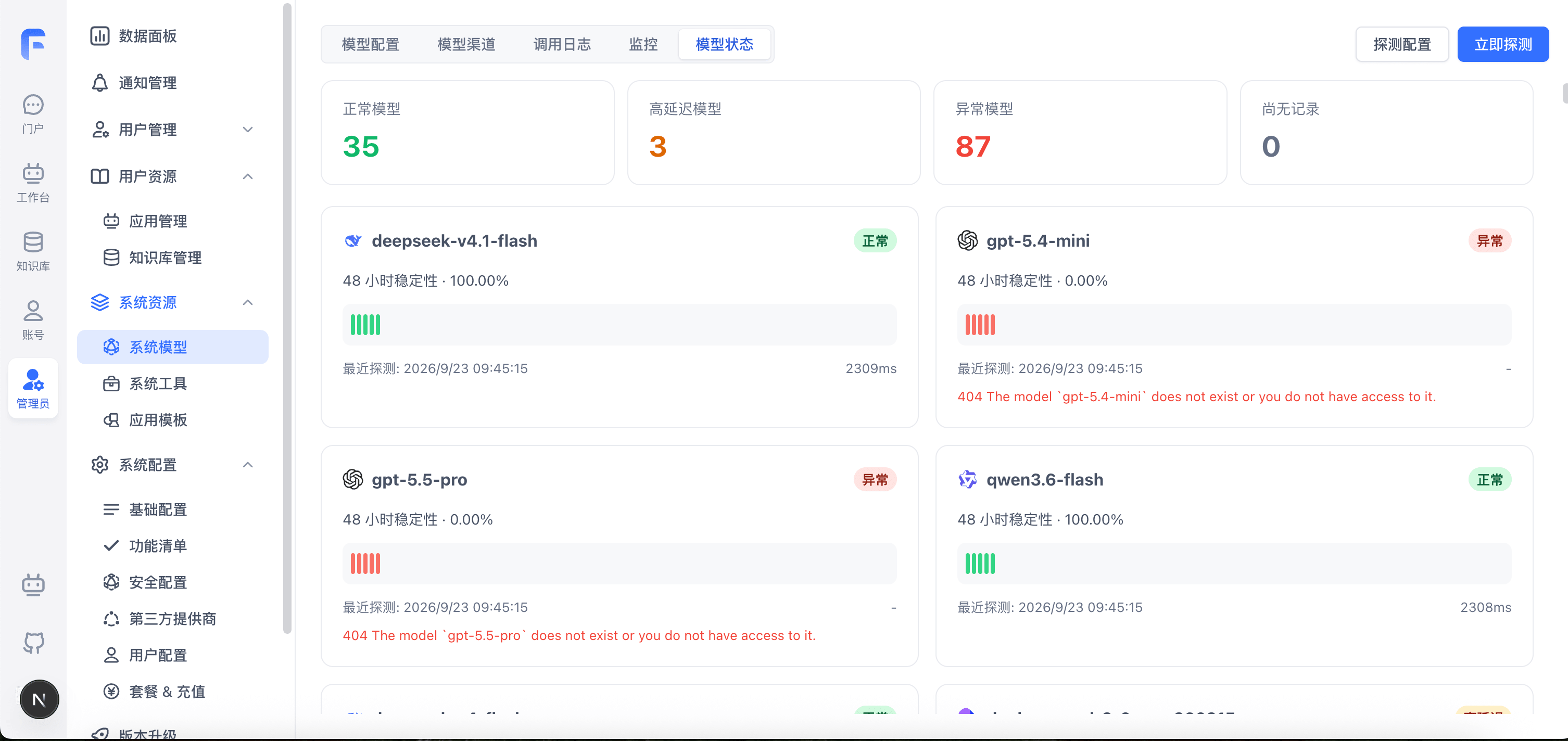This screenshot has height=741, width=1568.
Task: Open the 工作台 workbench icon
Action: tap(33, 183)
